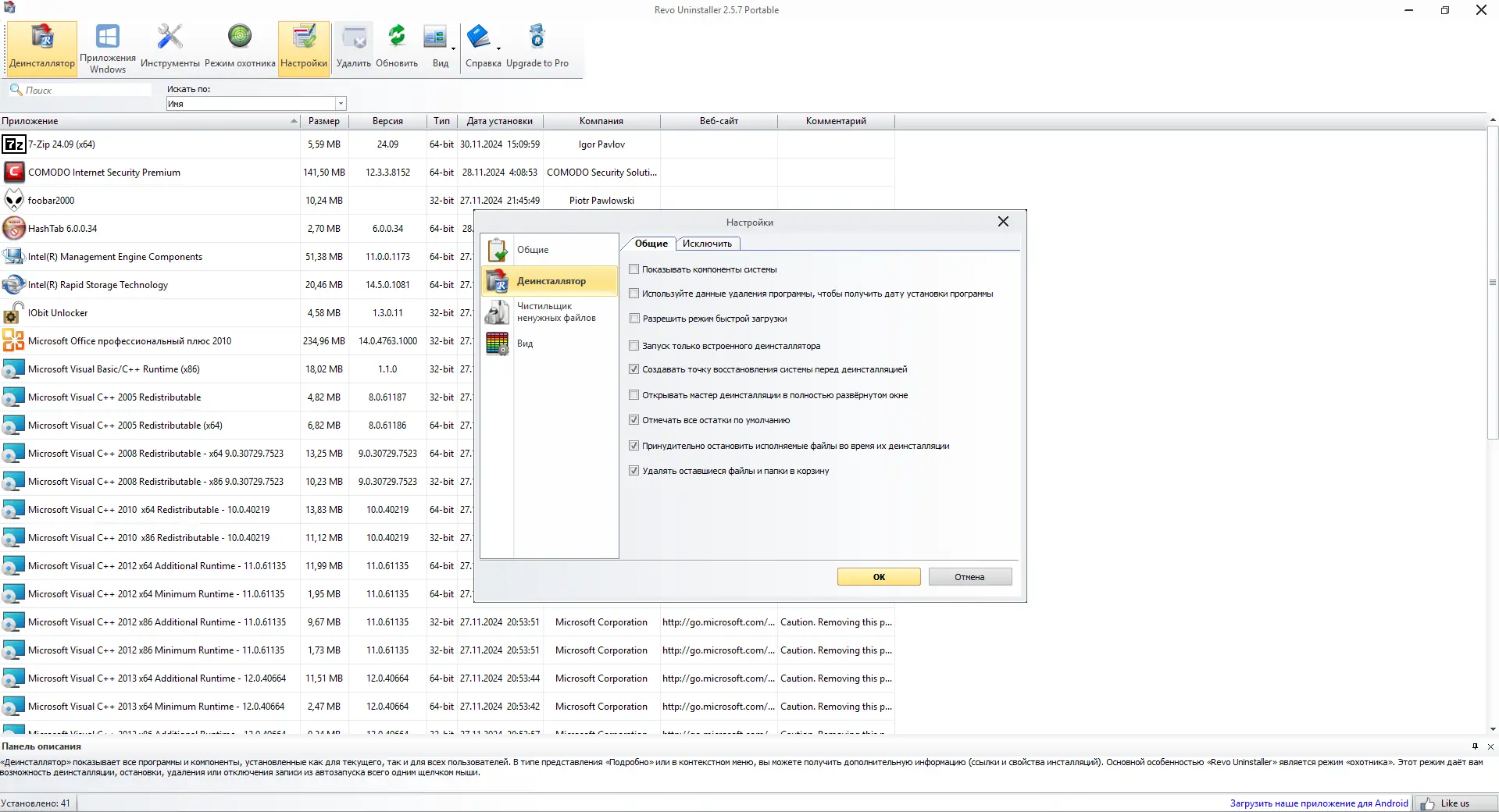Toggle Показывать компоненты системы checkbox
The image size is (1499, 812).
pyautogui.click(x=634, y=269)
